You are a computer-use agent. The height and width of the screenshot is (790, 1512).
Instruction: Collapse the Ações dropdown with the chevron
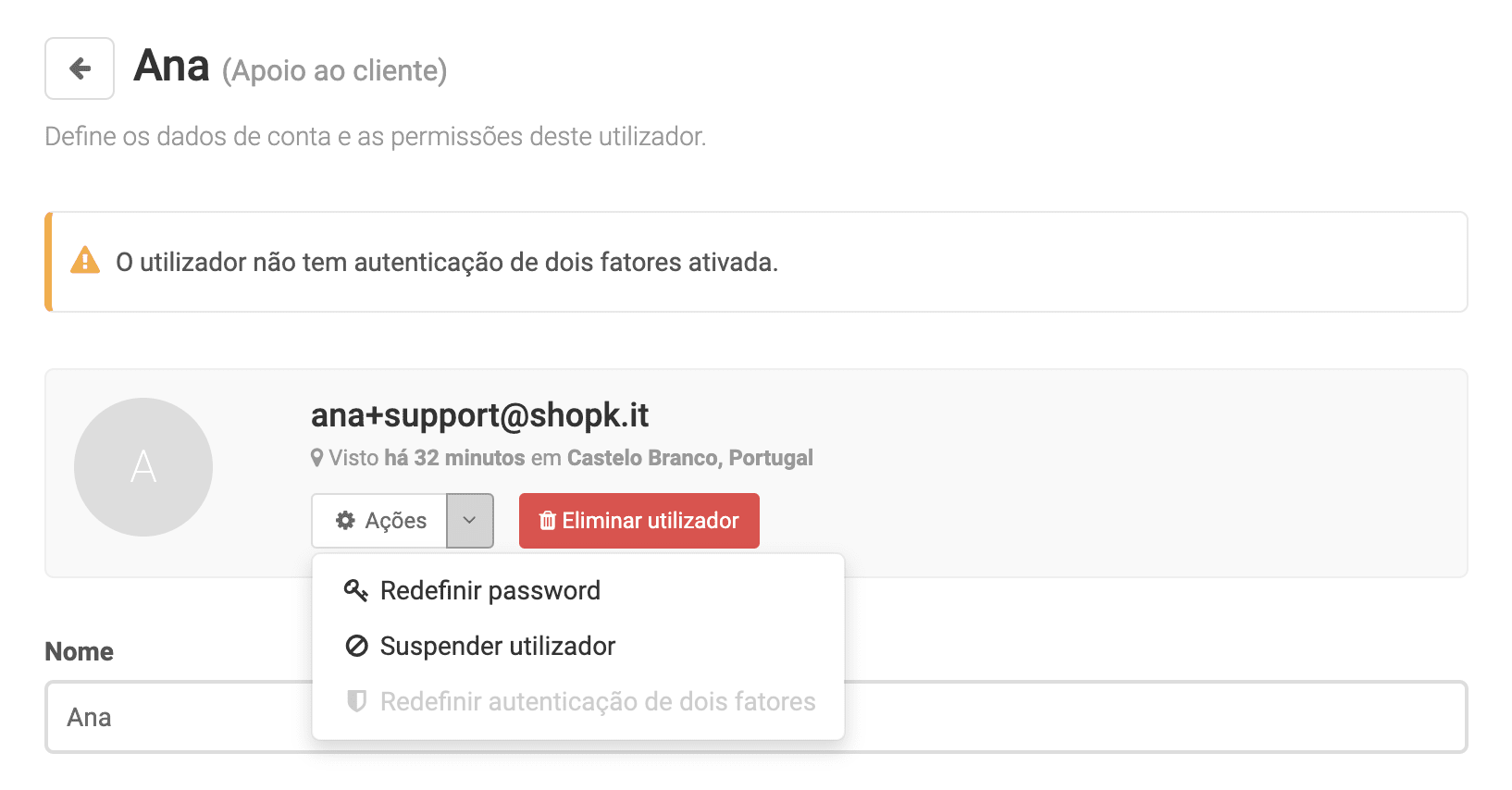pos(470,521)
